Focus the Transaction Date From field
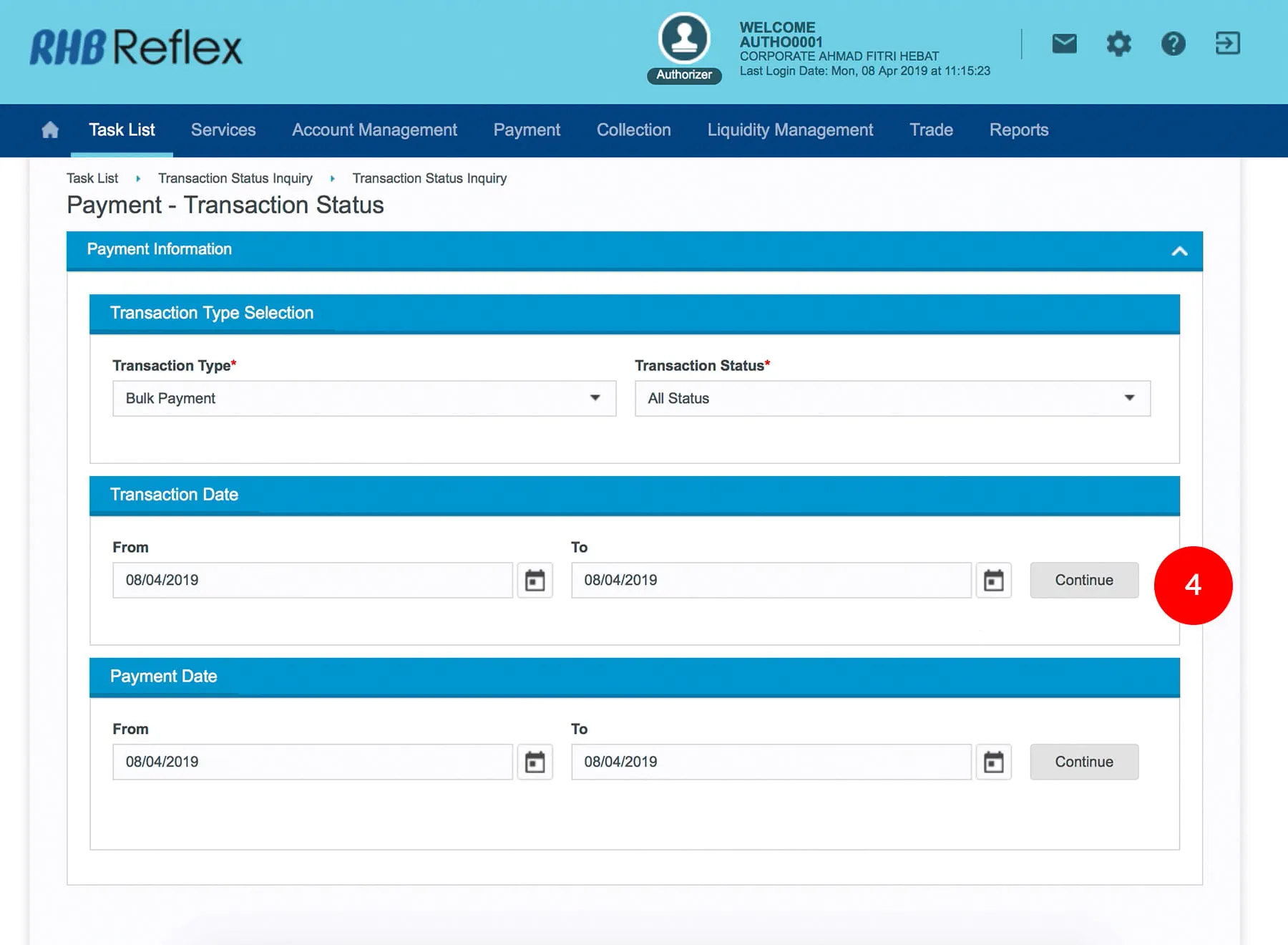The height and width of the screenshot is (945, 1288). (x=312, y=580)
